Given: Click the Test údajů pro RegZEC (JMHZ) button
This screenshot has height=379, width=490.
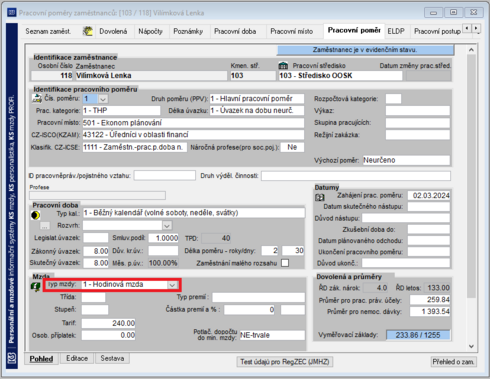Looking at the screenshot, I should 285,362.
